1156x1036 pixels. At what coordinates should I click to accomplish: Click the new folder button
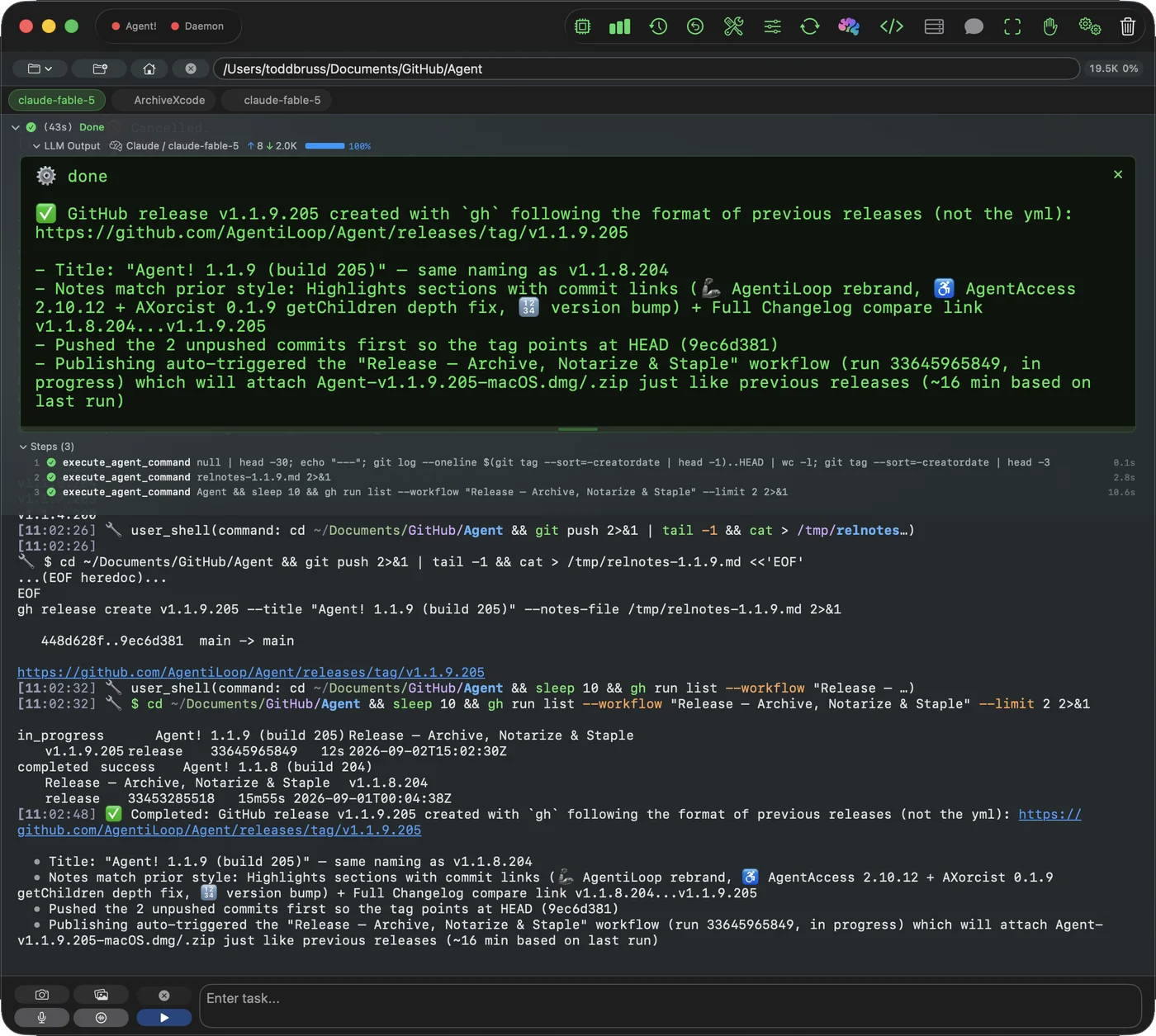pos(100,69)
